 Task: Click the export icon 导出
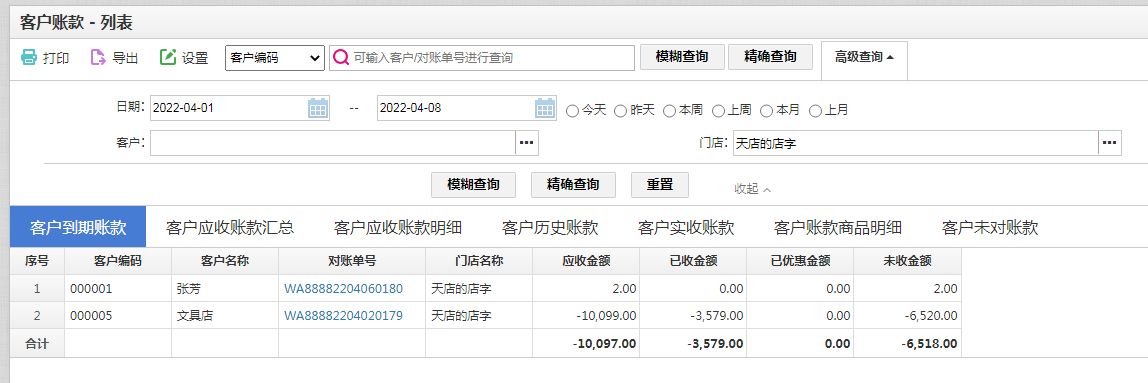coord(98,58)
